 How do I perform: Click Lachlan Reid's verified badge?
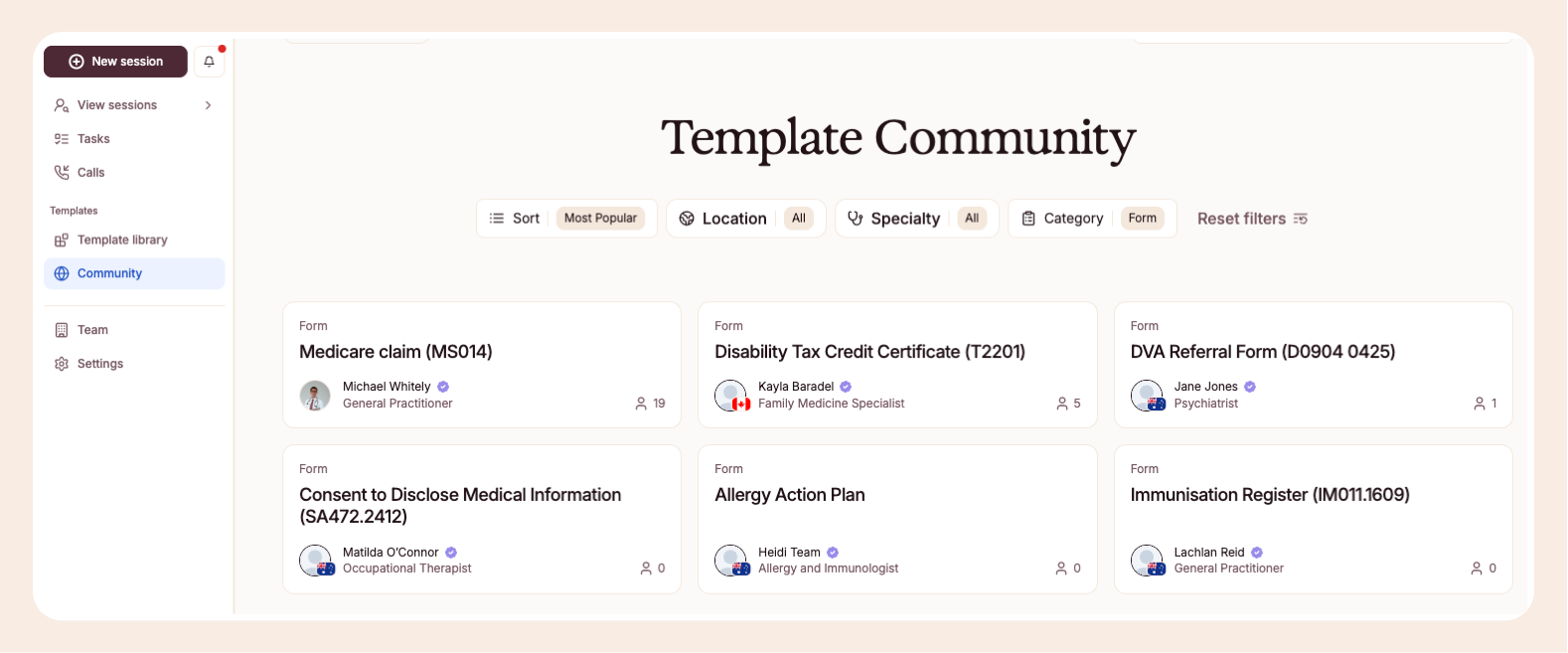tap(1257, 553)
